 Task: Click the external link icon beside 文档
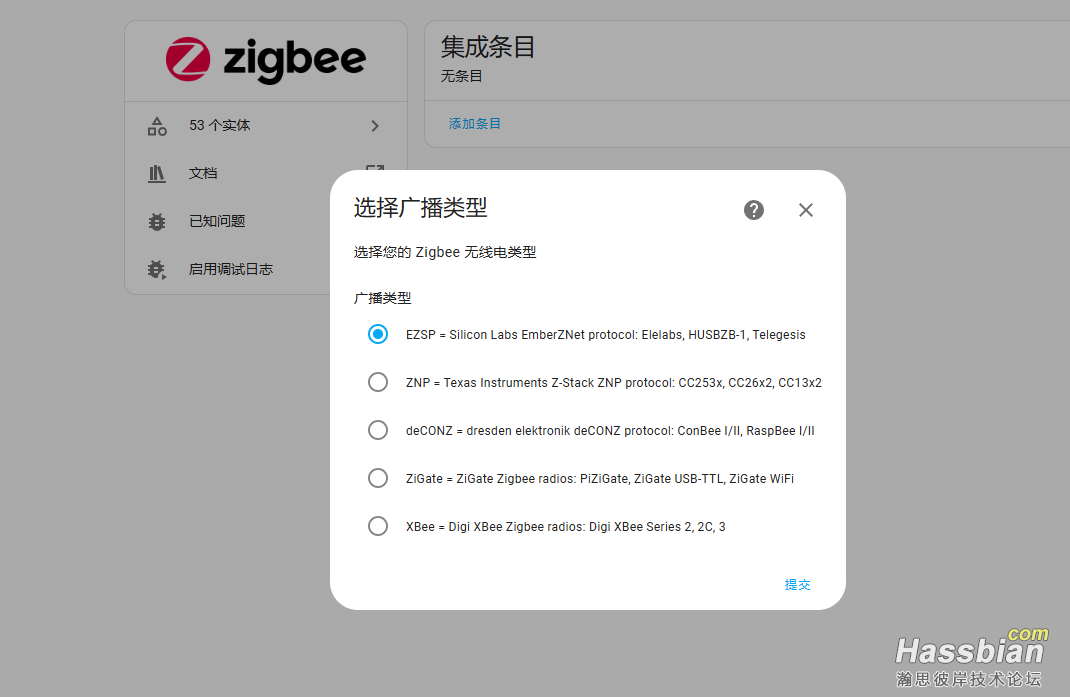pyautogui.click(x=375, y=169)
